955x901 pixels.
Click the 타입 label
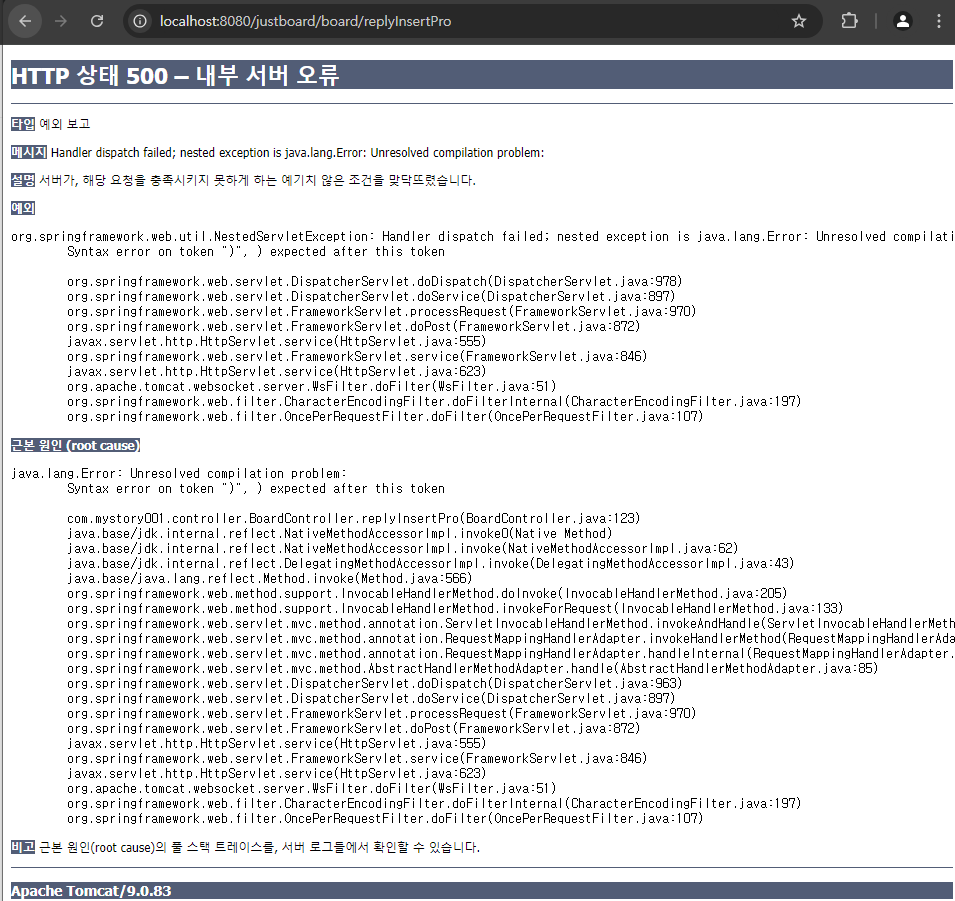(x=23, y=124)
